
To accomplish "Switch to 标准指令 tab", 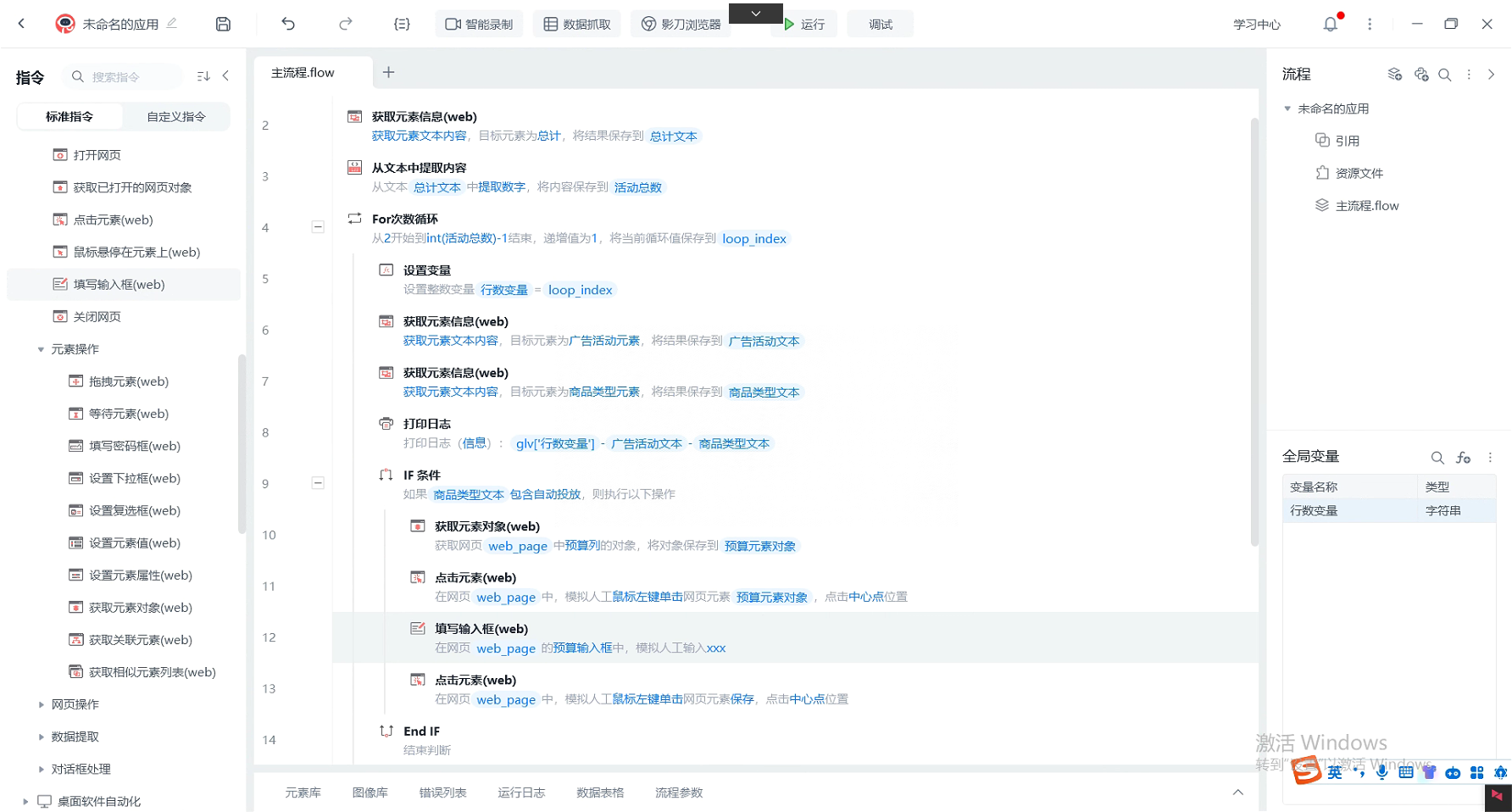I will [x=69, y=116].
